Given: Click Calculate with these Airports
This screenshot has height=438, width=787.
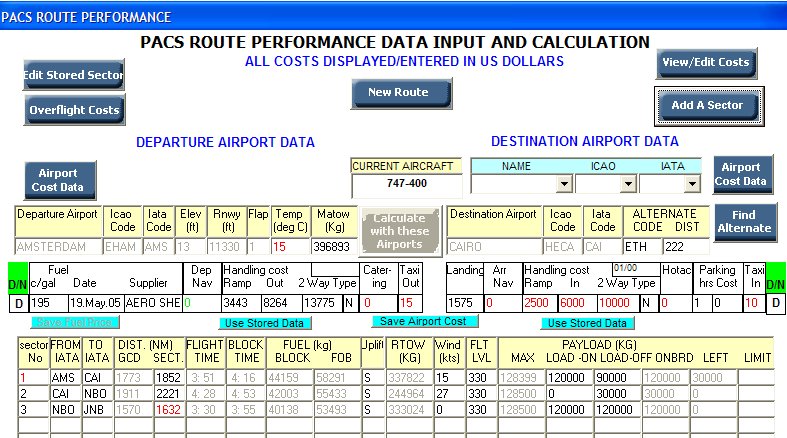Looking at the screenshot, I should click(400, 231).
